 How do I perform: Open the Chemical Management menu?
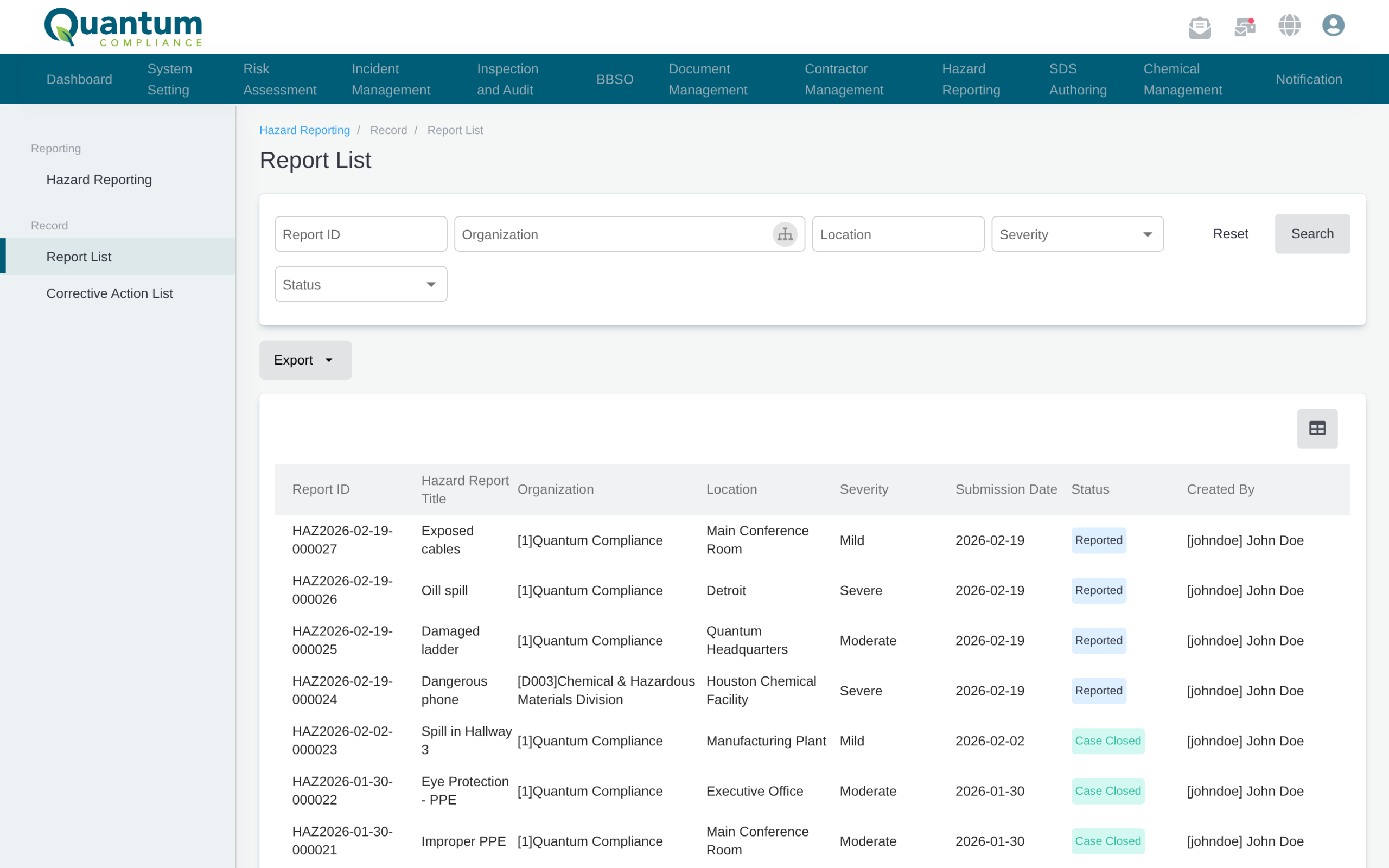1182,79
